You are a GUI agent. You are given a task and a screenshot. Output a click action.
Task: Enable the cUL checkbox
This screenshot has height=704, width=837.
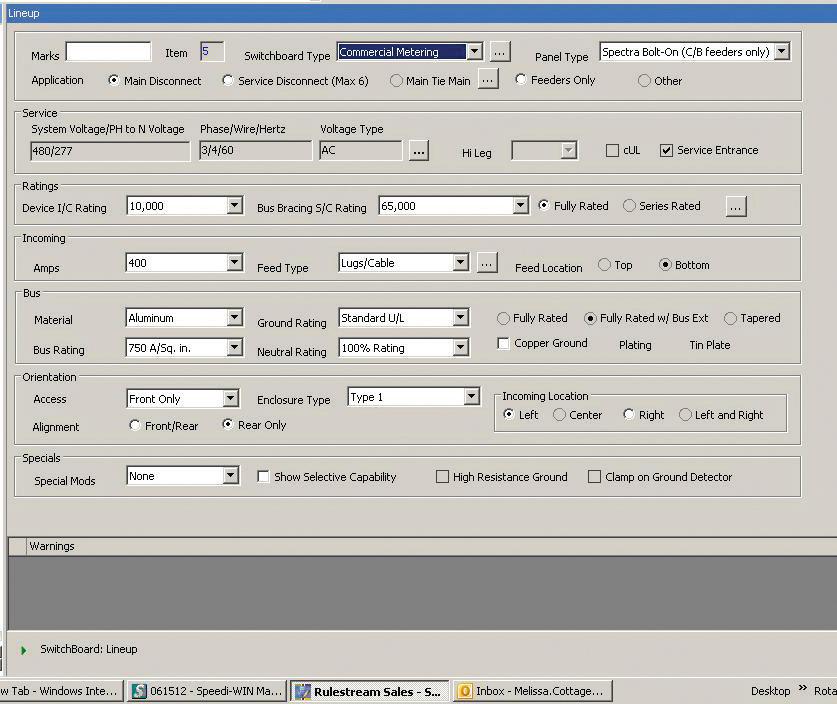[612, 151]
